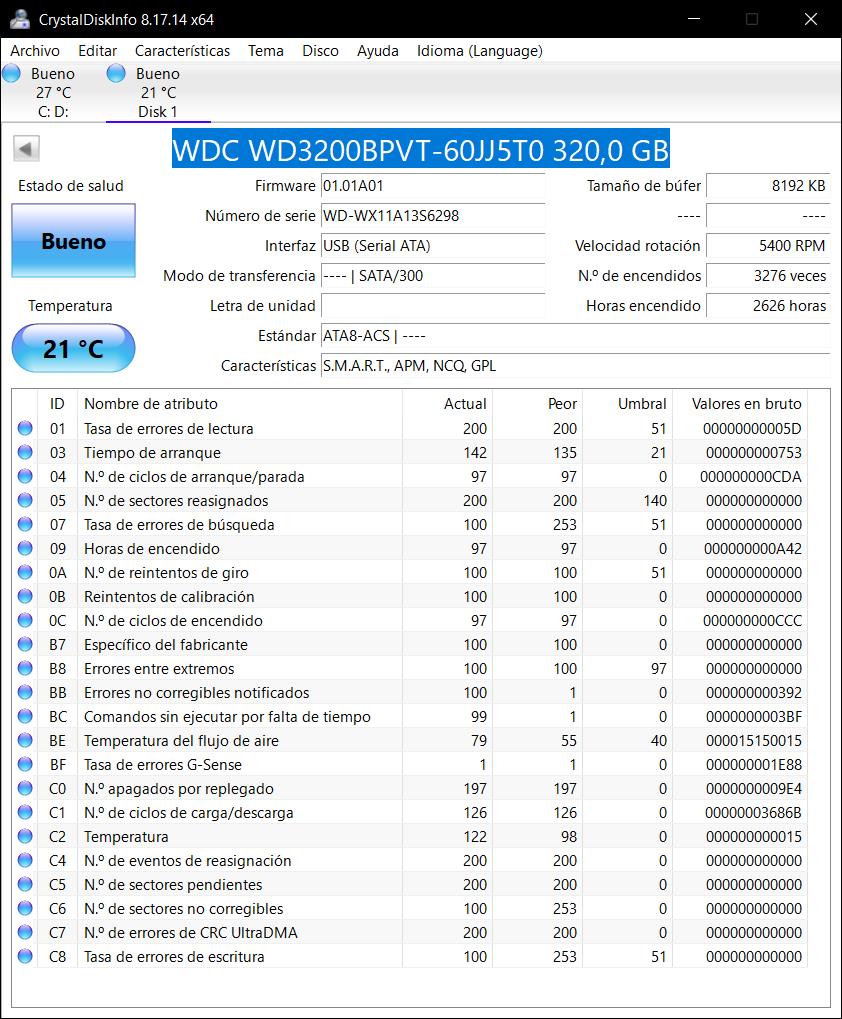Click the Firmware field 01.01A01
Screen dimensions: 842x1019
coord(433,186)
